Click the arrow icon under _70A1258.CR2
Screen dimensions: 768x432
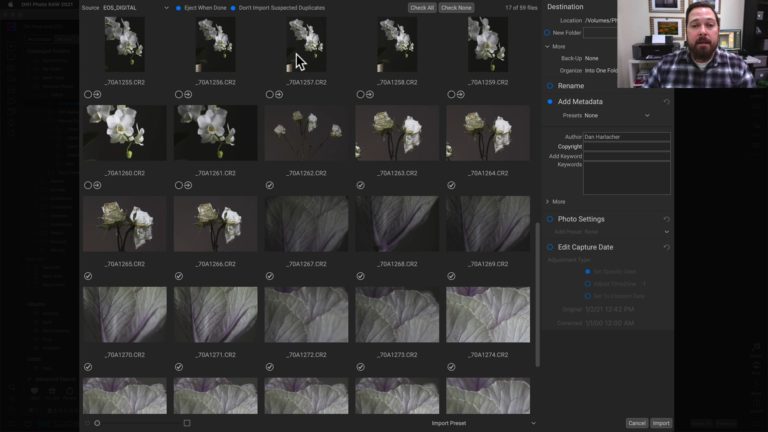[x=370, y=95]
